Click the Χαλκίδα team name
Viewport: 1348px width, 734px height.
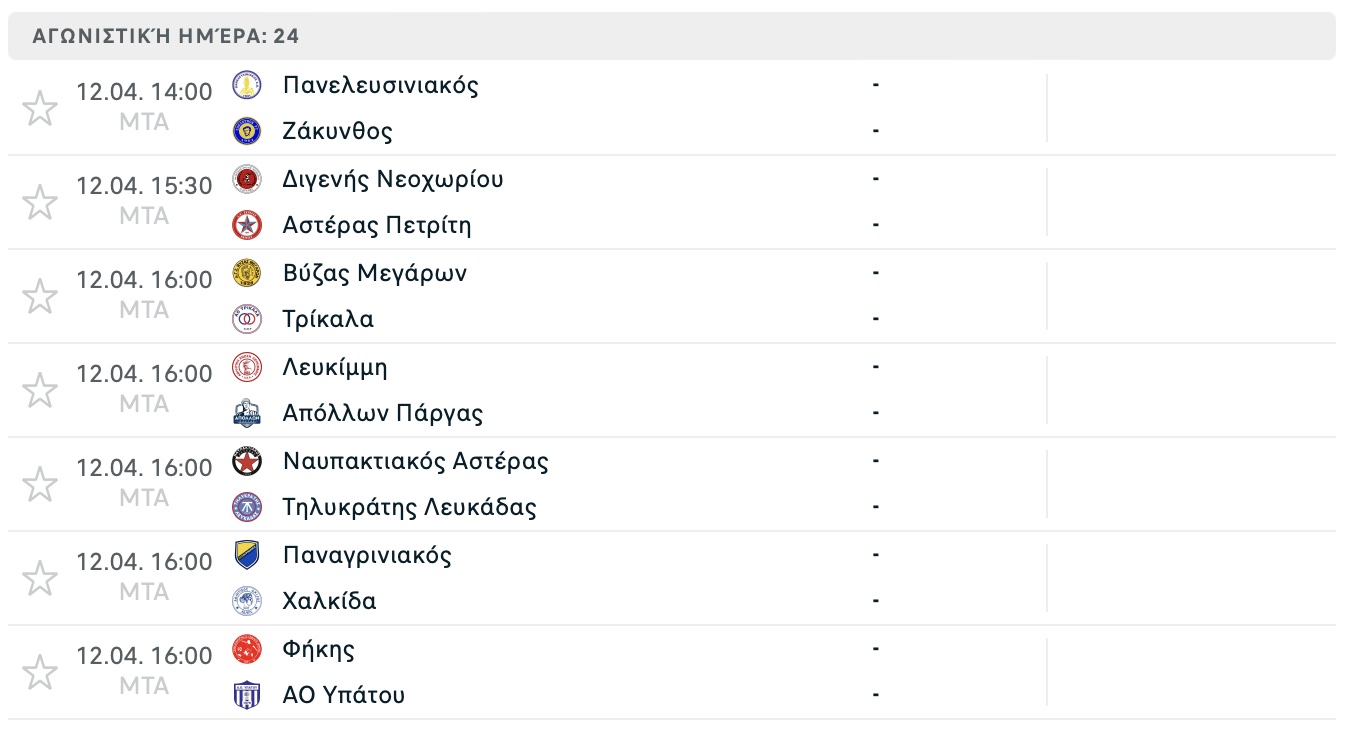(x=330, y=601)
